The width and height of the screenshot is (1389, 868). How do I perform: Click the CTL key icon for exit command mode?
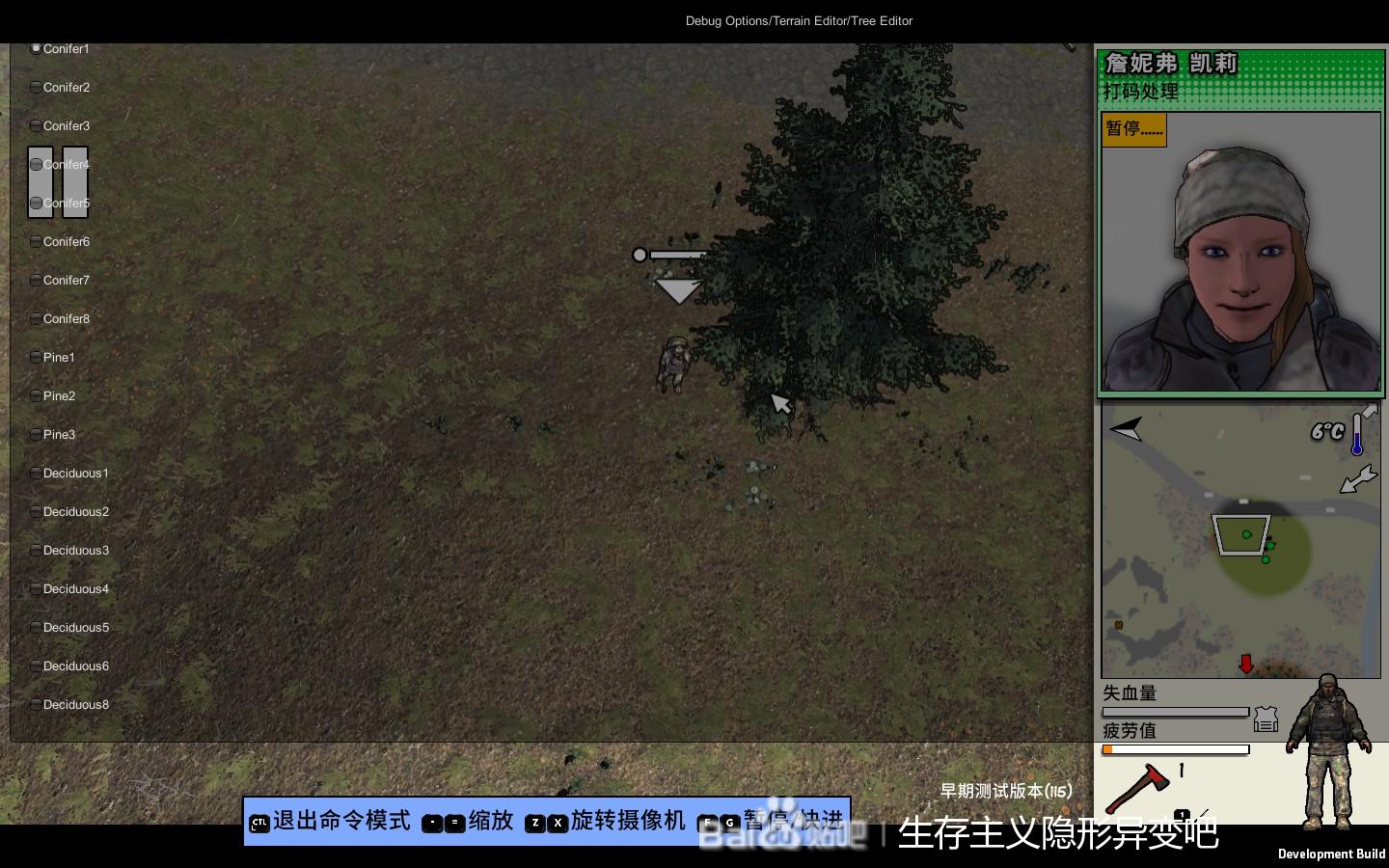259,823
